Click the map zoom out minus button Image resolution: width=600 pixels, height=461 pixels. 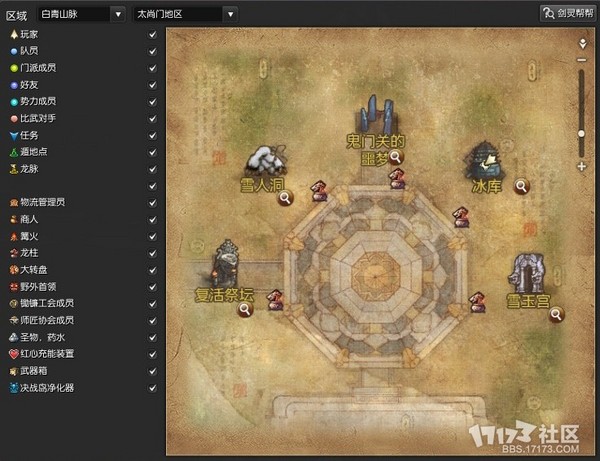click(582, 60)
